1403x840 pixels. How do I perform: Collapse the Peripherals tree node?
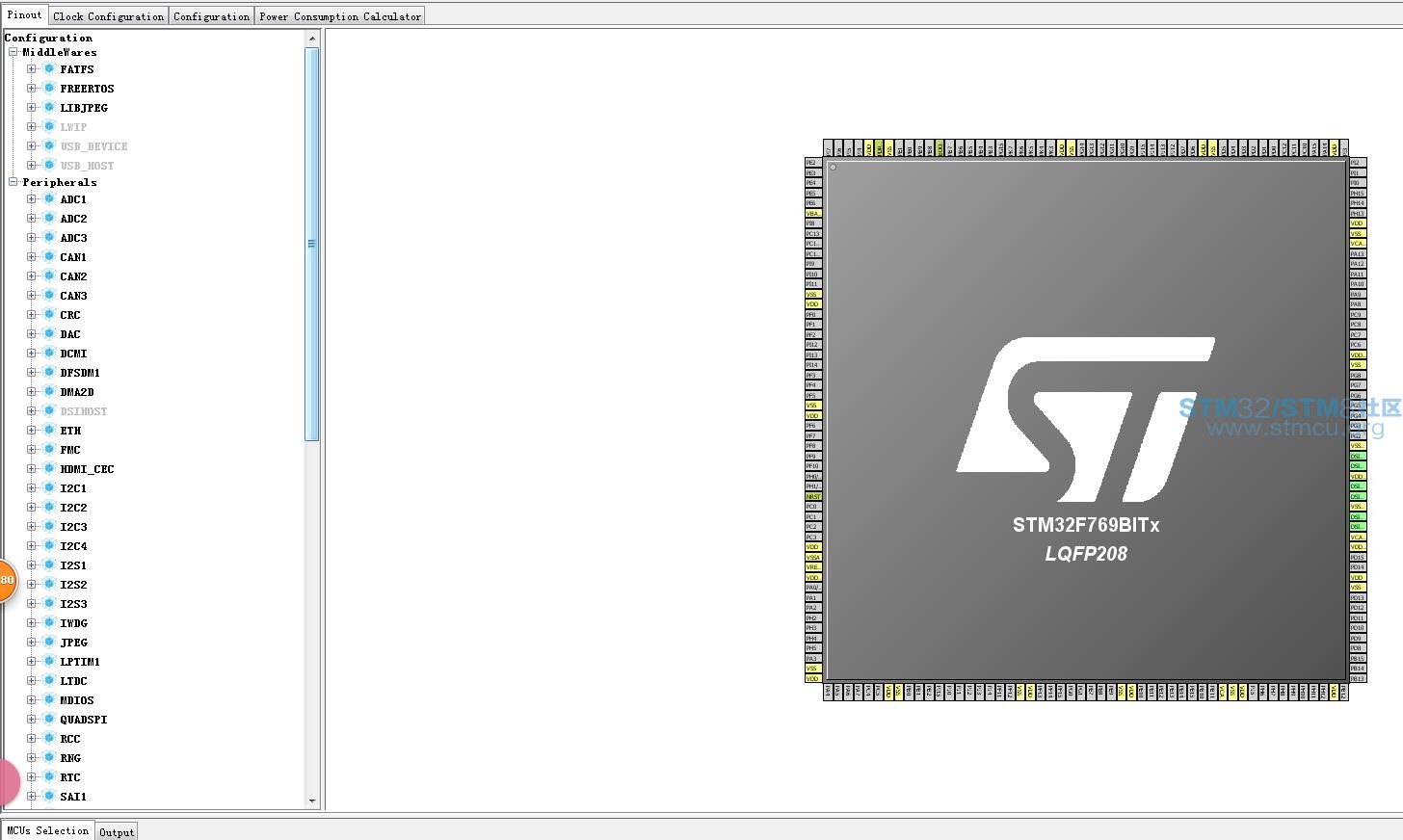coord(13,182)
